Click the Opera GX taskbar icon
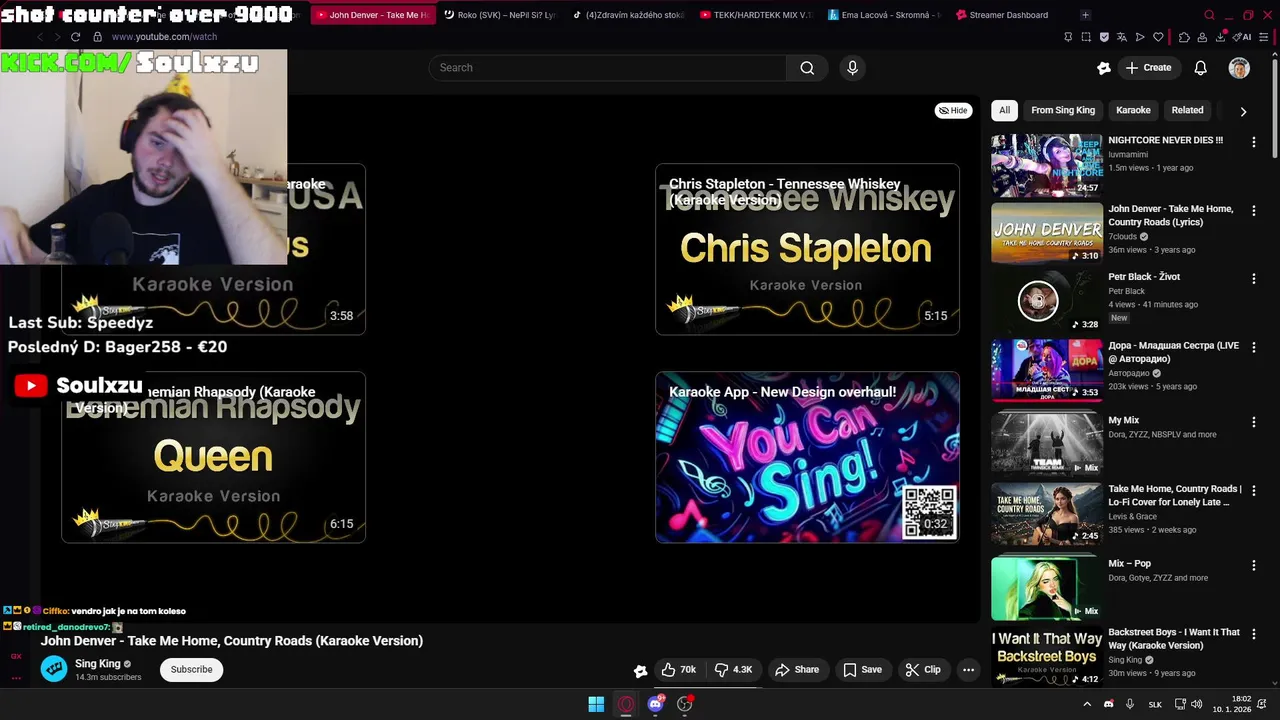The image size is (1280, 720). tap(626, 704)
